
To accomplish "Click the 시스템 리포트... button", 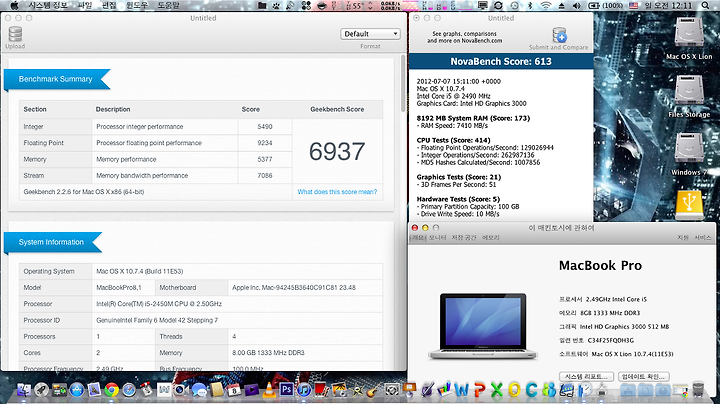I will point(586,376).
